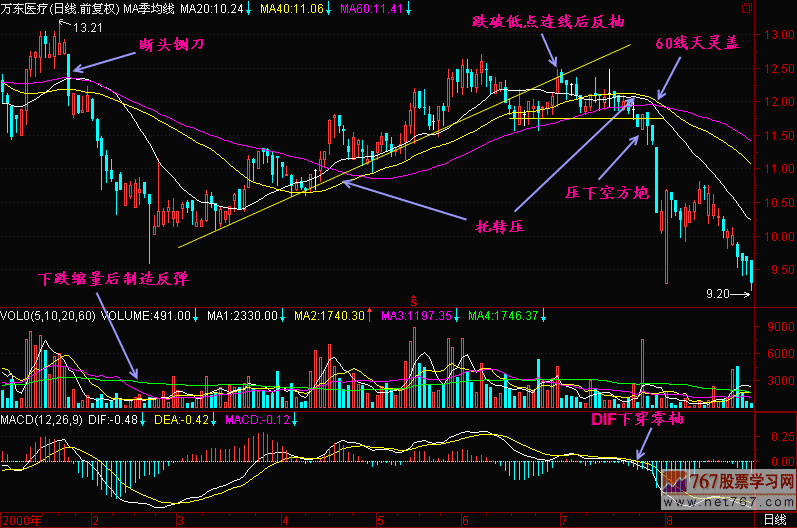Click the 13.21 high price marker
Viewport: 797px width, 528px height.
click(88, 27)
